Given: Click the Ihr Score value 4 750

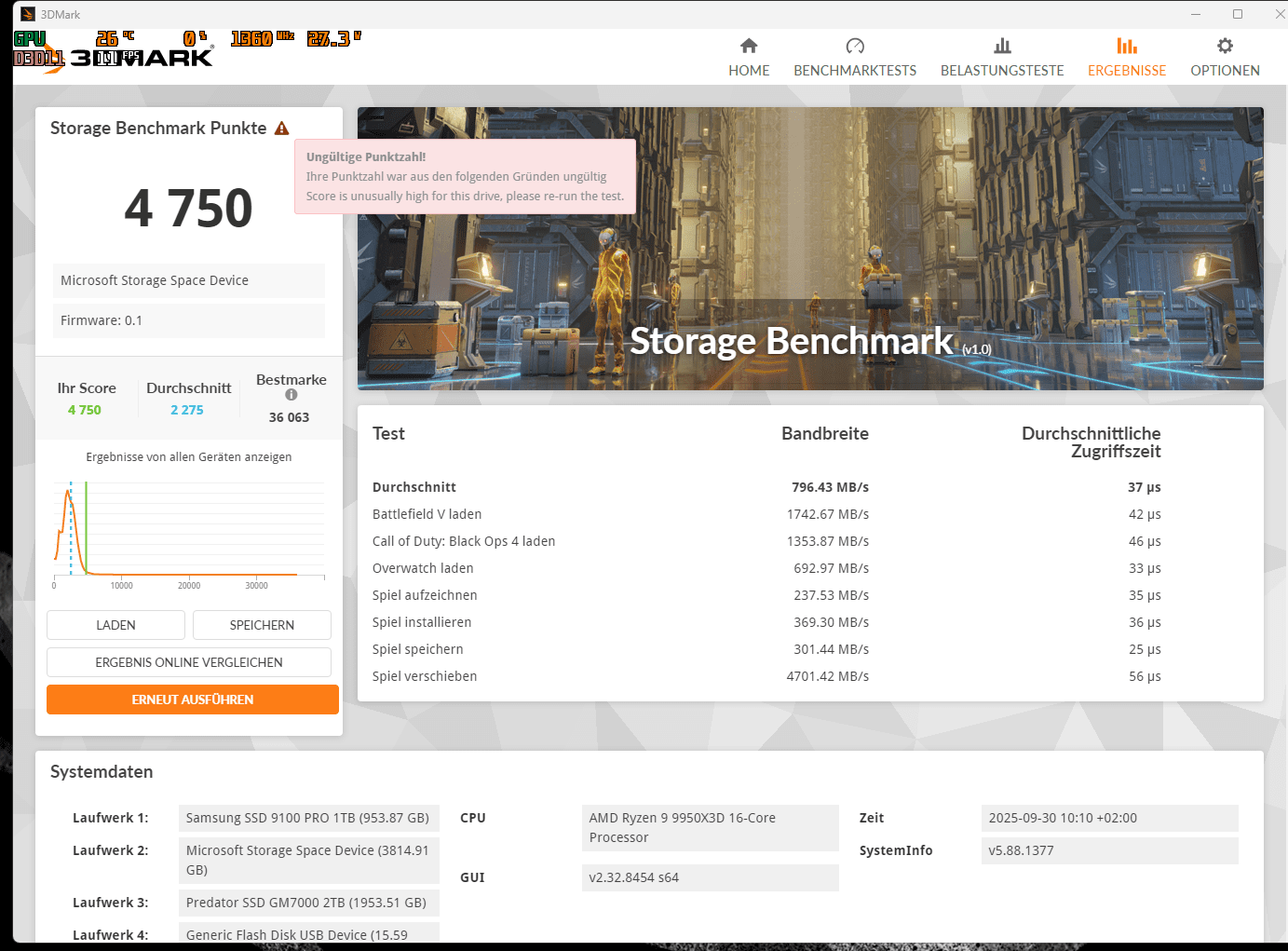Looking at the screenshot, I should click(85, 410).
